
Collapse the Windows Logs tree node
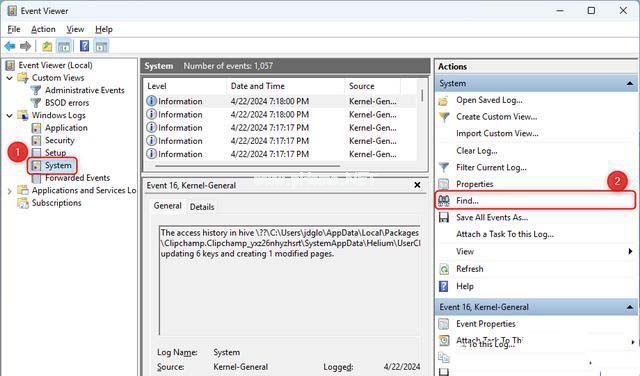coord(9,116)
